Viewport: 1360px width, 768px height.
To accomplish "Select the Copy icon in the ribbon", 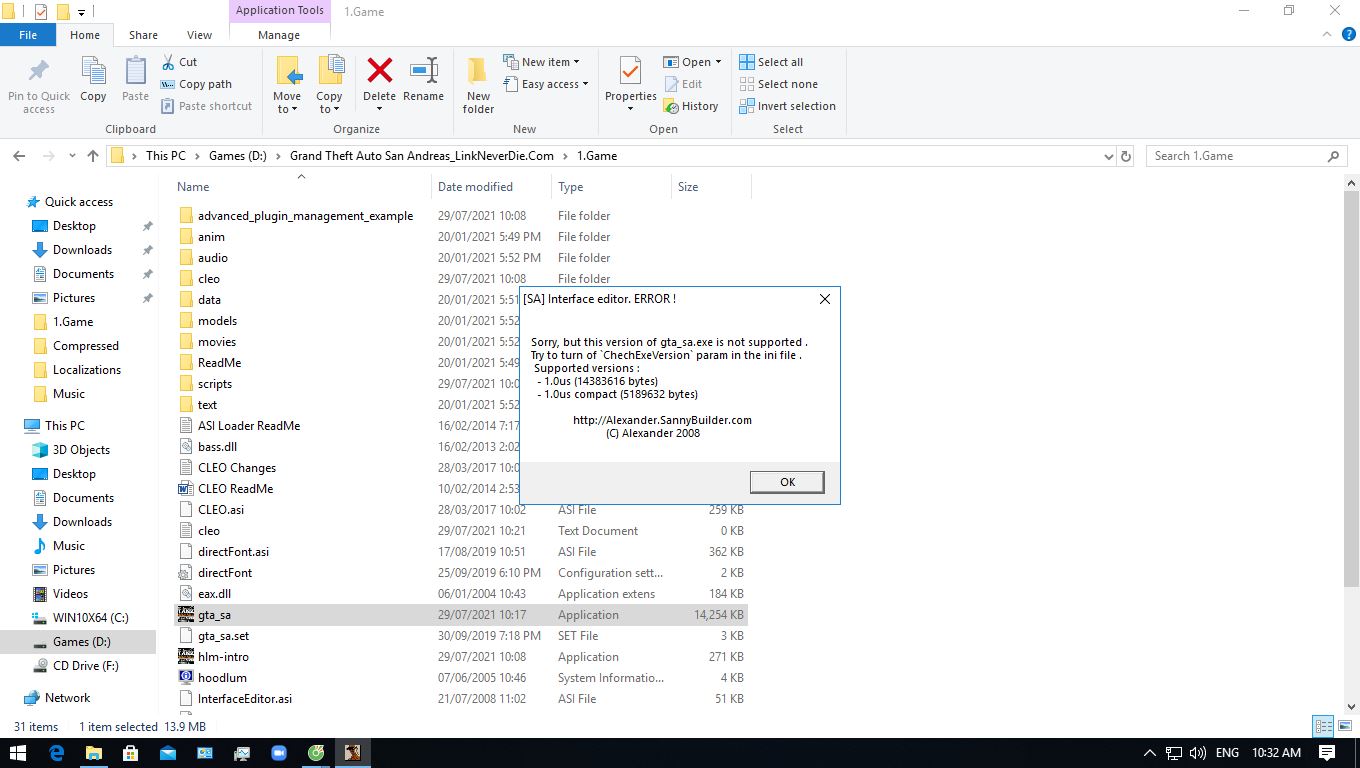I will coord(93,78).
